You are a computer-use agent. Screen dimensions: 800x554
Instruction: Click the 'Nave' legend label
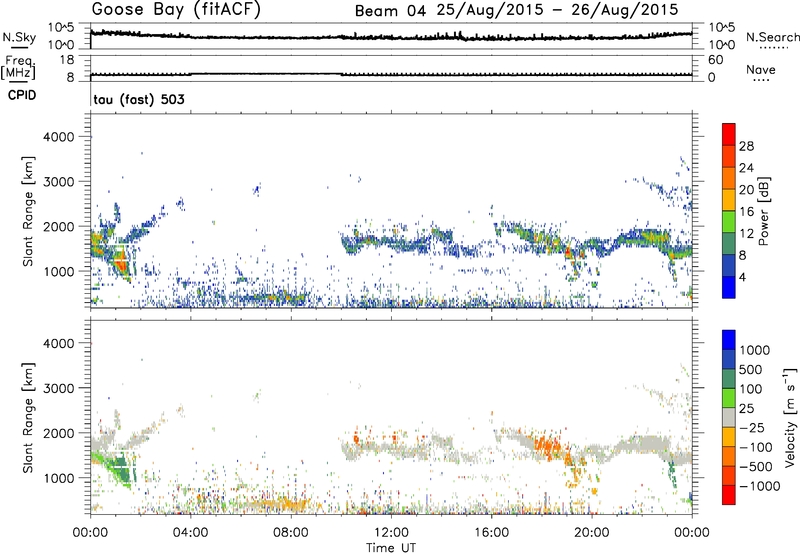pos(761,69)
